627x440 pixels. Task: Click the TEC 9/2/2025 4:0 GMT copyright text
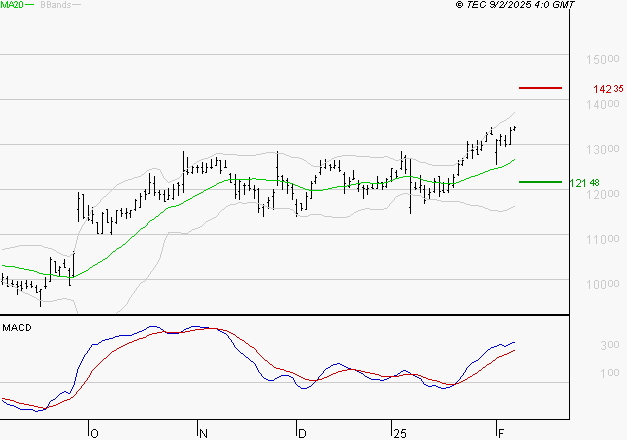click(x=515, y=5)
